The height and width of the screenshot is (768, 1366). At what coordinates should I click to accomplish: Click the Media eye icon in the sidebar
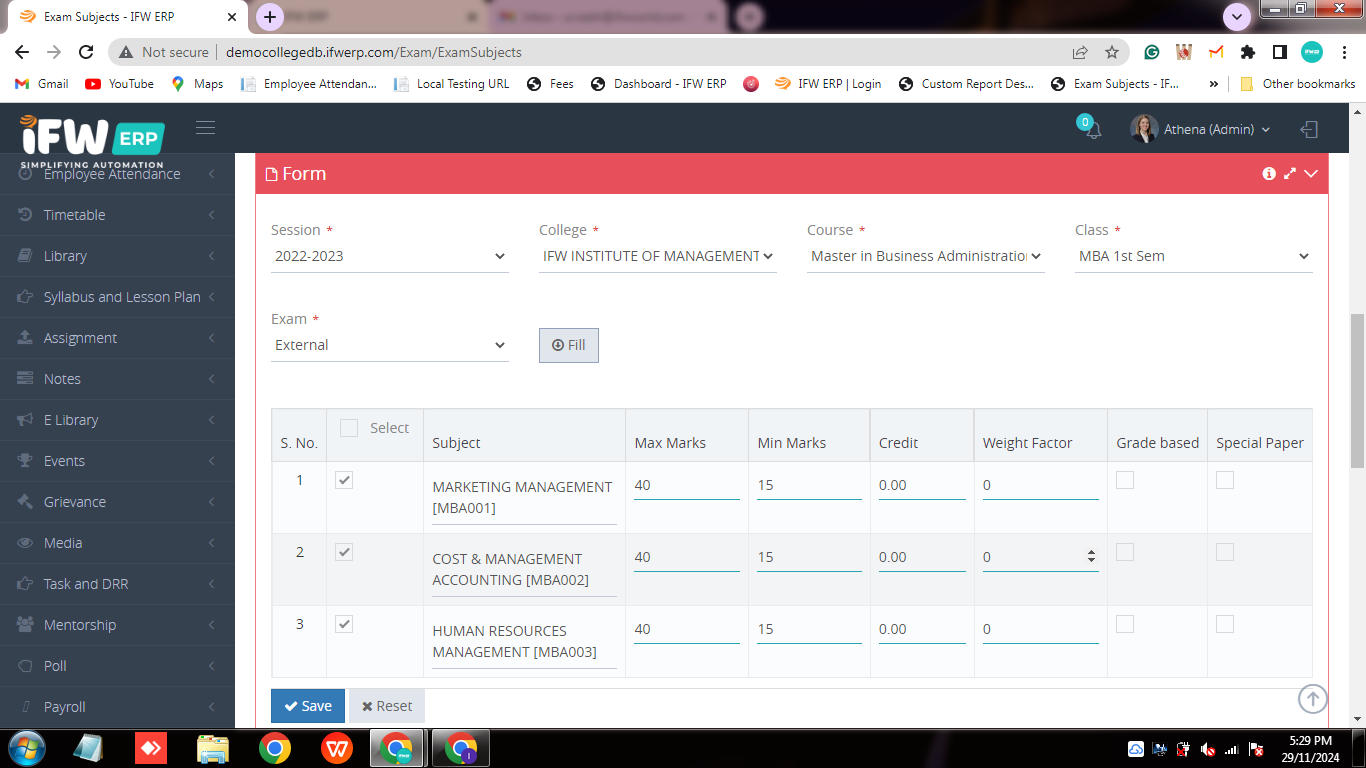[x=26, y=542]
